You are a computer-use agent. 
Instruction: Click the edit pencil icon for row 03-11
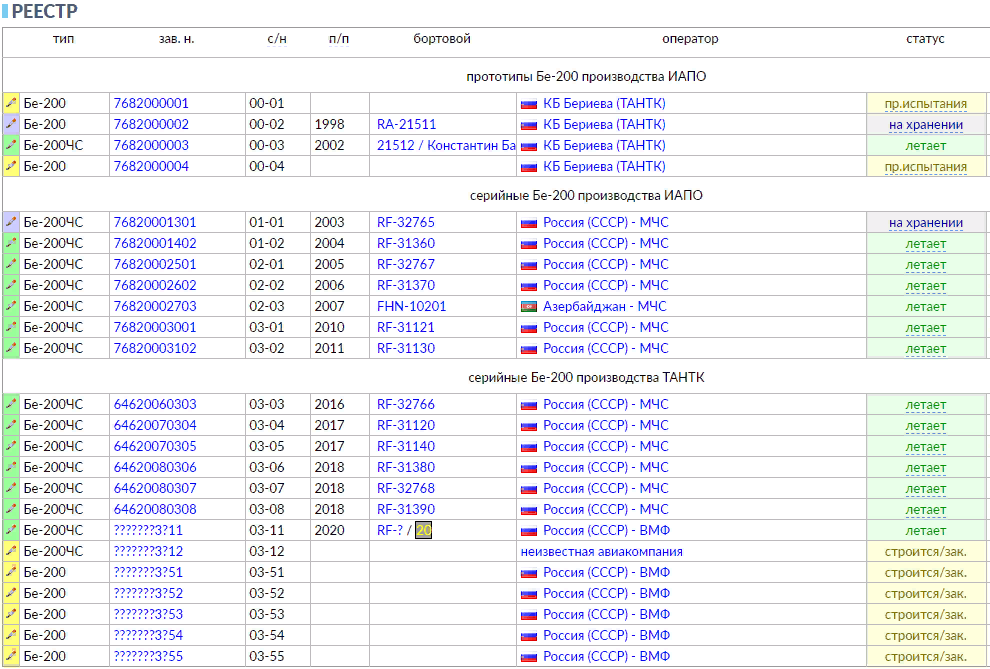tap(11, 530)
